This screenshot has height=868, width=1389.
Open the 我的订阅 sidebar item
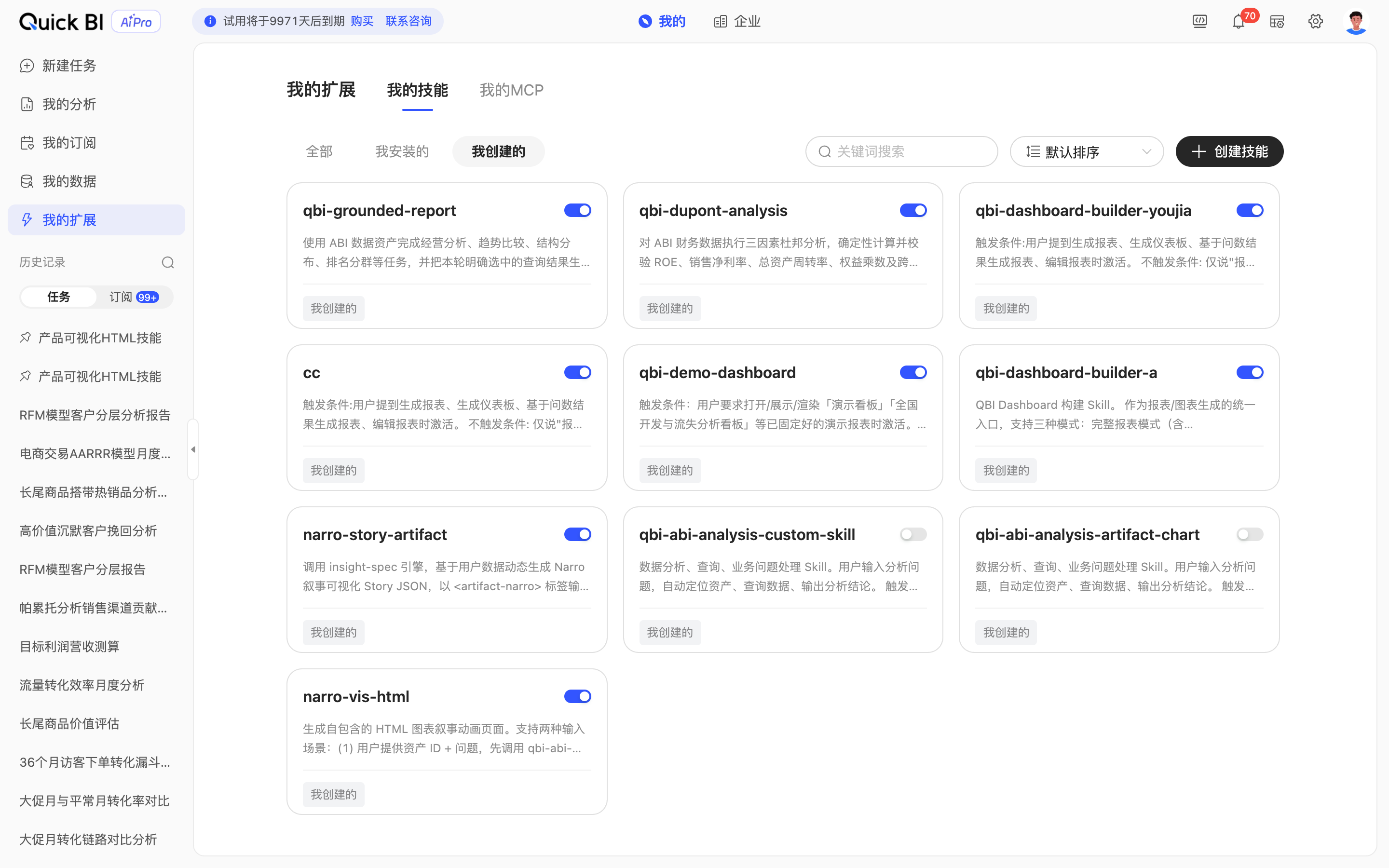coord(96,143)
